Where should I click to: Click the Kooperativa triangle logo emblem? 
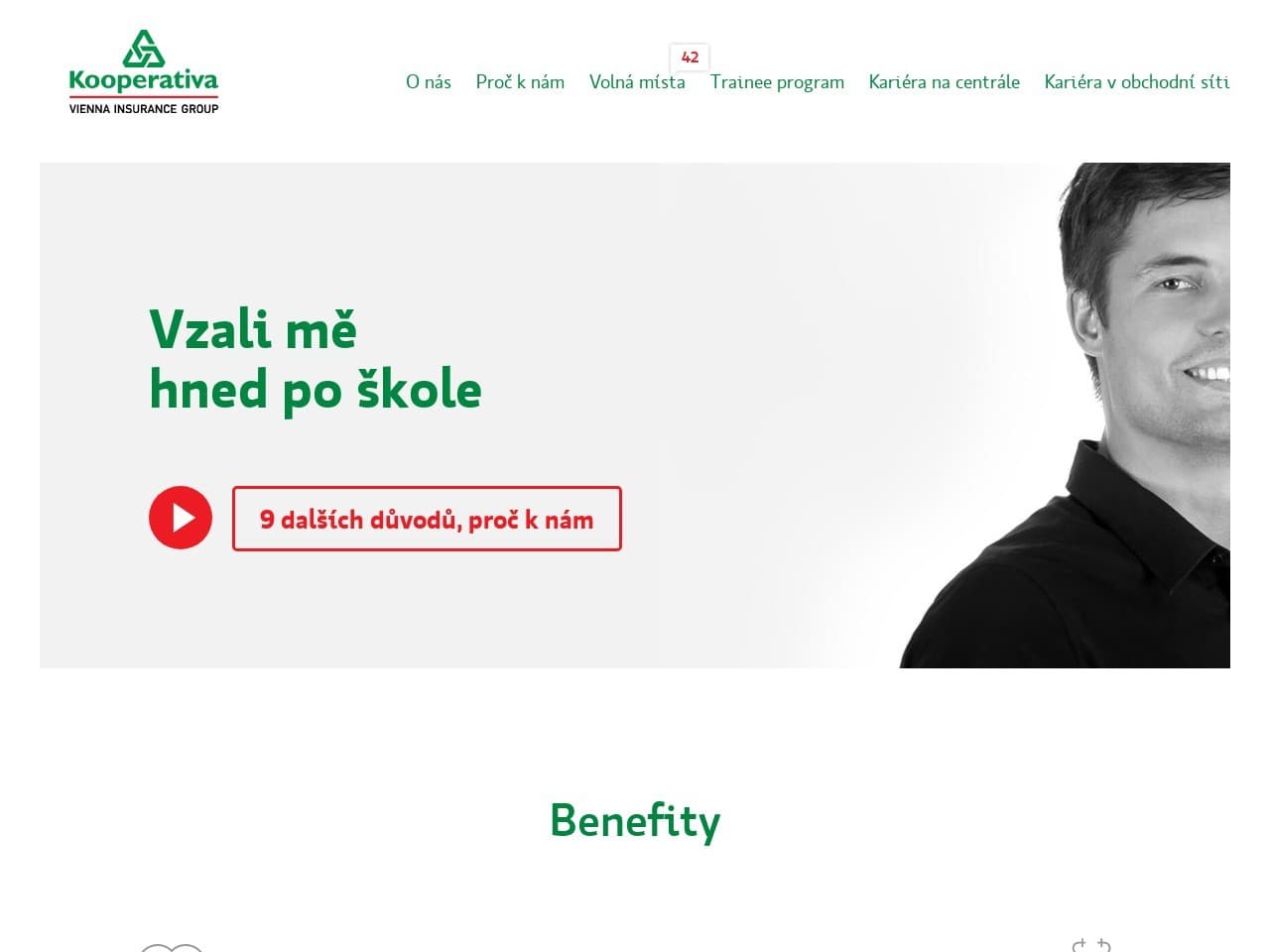144,48
